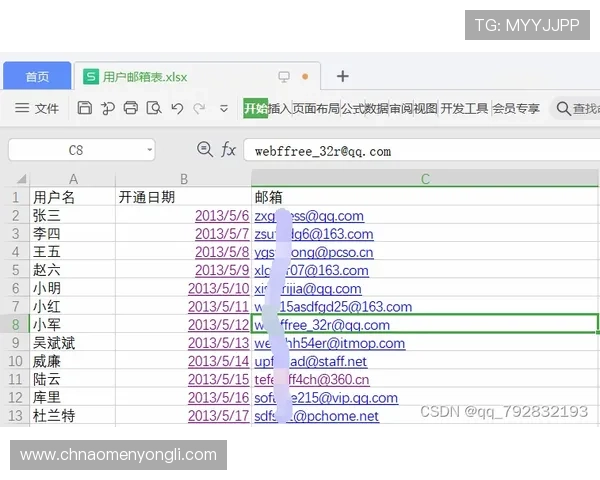Click the Redo arrow icon

point(199,108)
